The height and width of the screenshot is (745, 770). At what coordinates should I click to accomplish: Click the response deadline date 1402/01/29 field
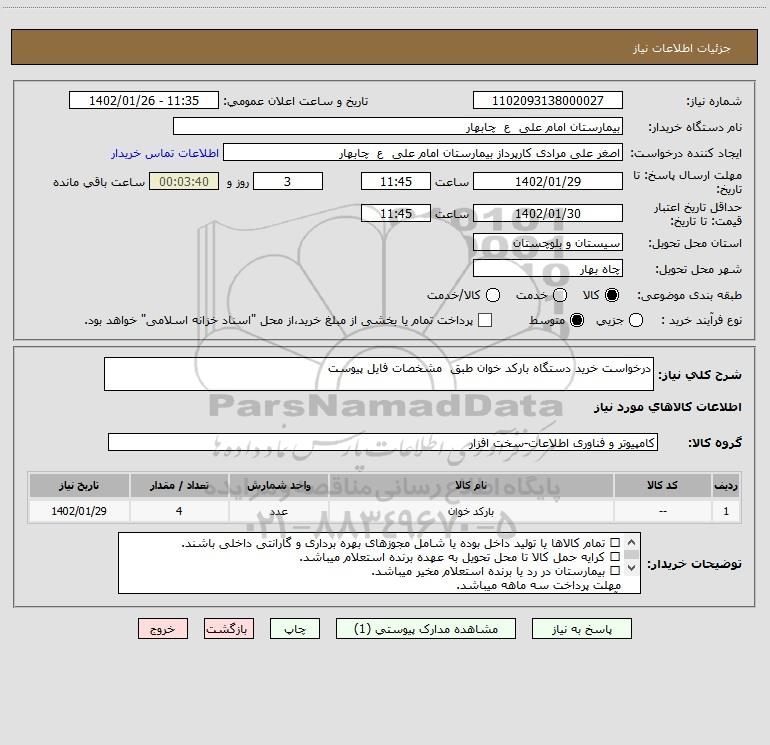point(548,181)
